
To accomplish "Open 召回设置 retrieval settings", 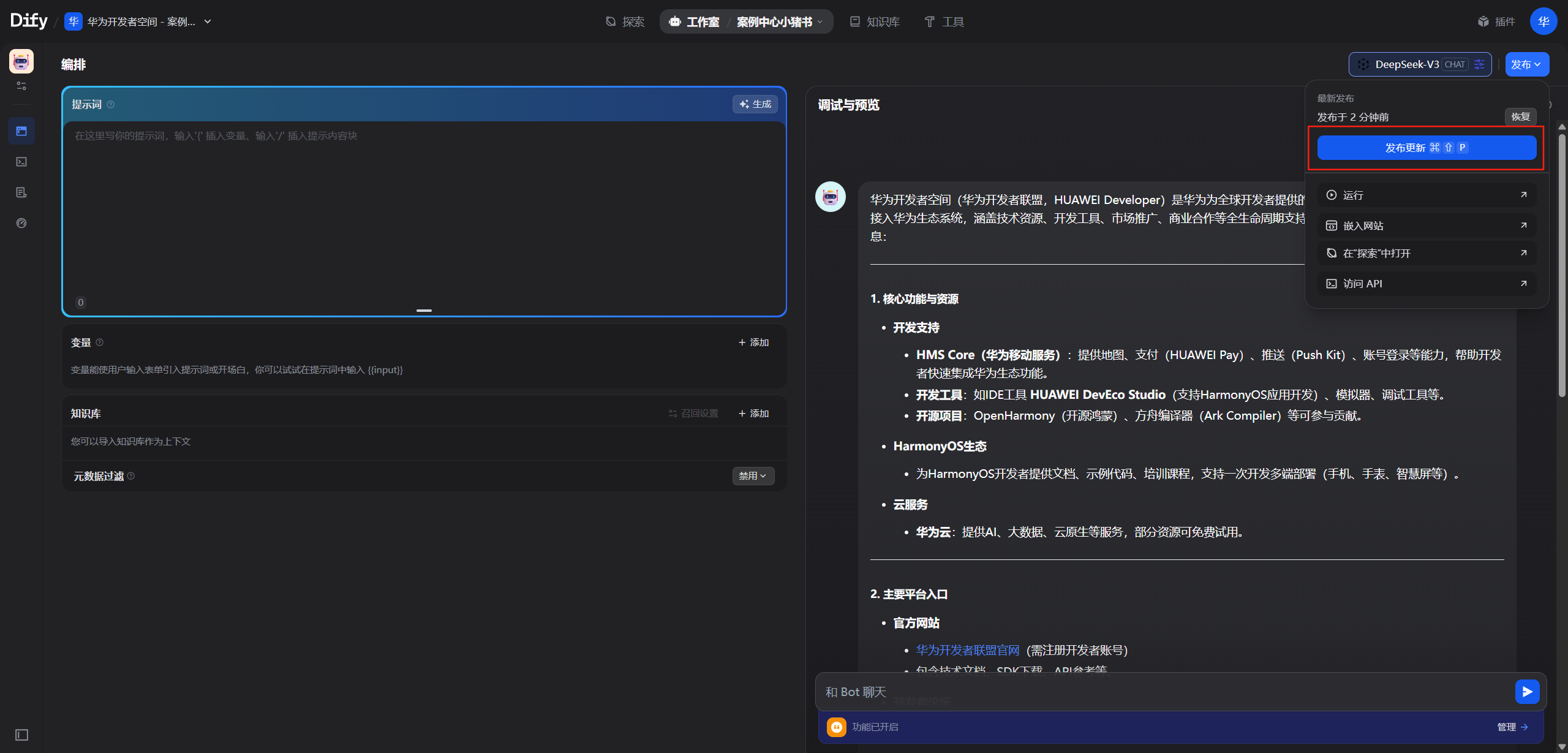I will (x=693, y=414).
